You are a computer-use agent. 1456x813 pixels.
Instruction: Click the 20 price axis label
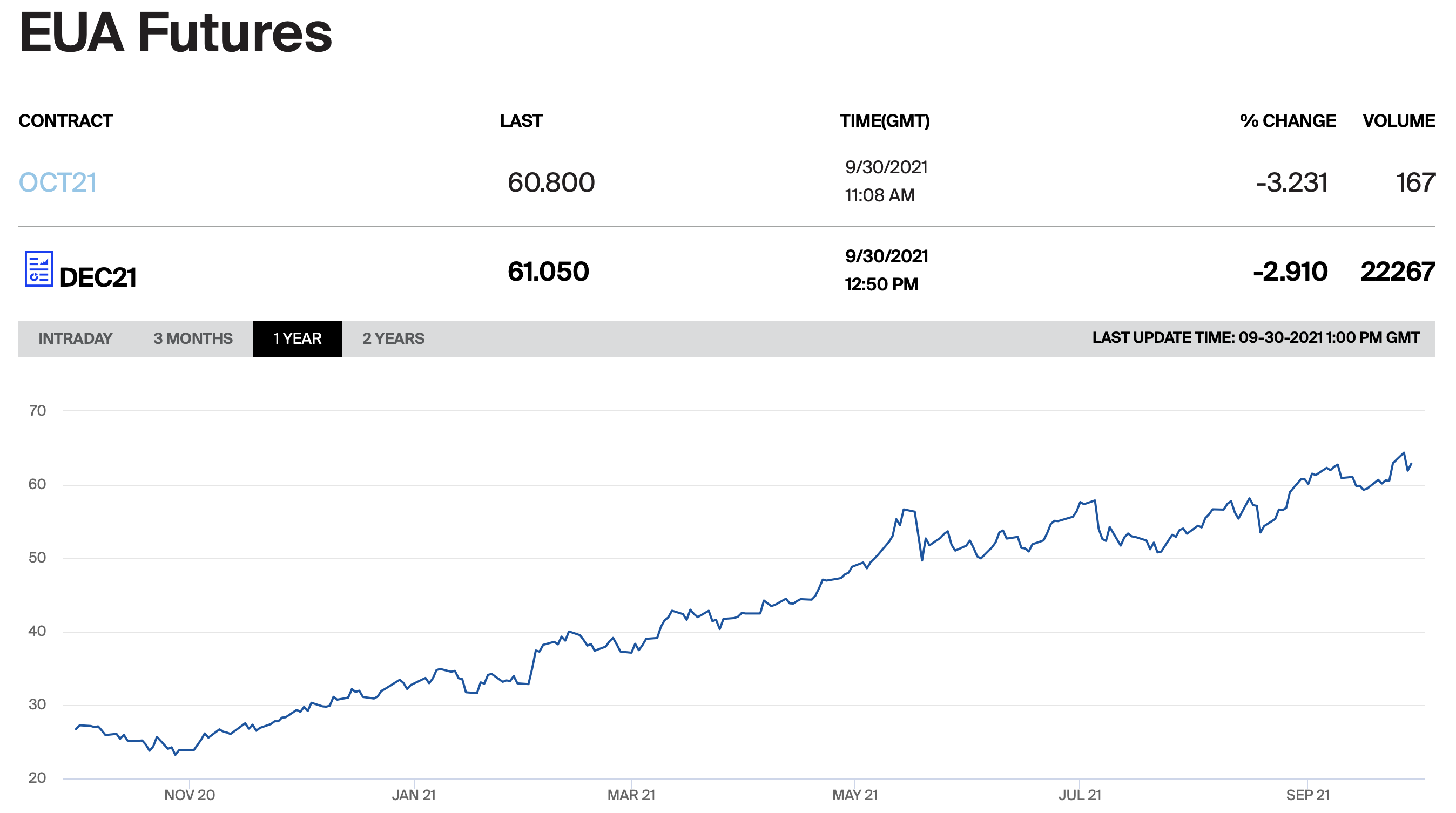point(37,778)
